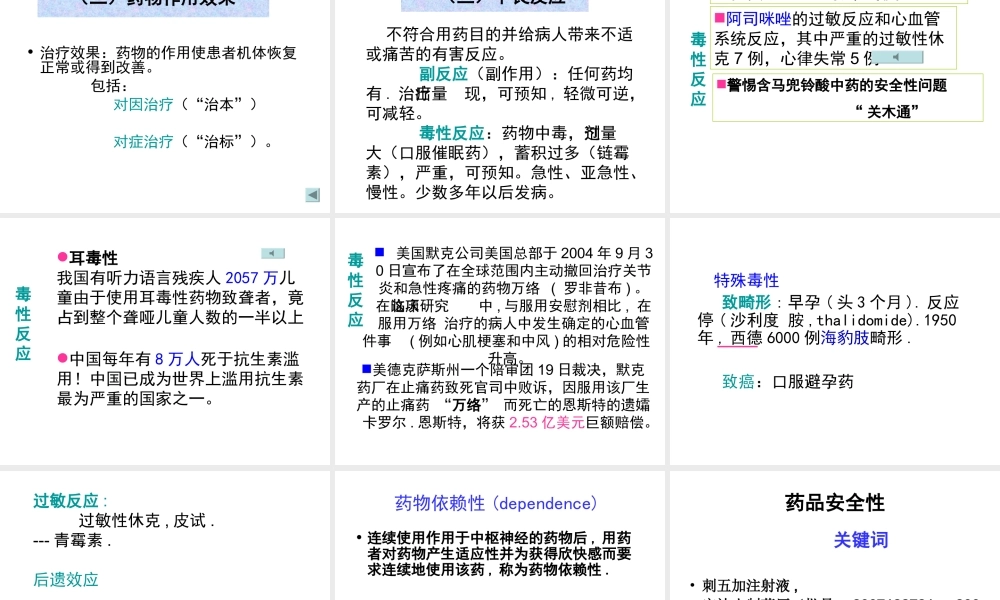1000x600 pixels.
Task: Click the “关木通” text
Action: tap(886, 112)
